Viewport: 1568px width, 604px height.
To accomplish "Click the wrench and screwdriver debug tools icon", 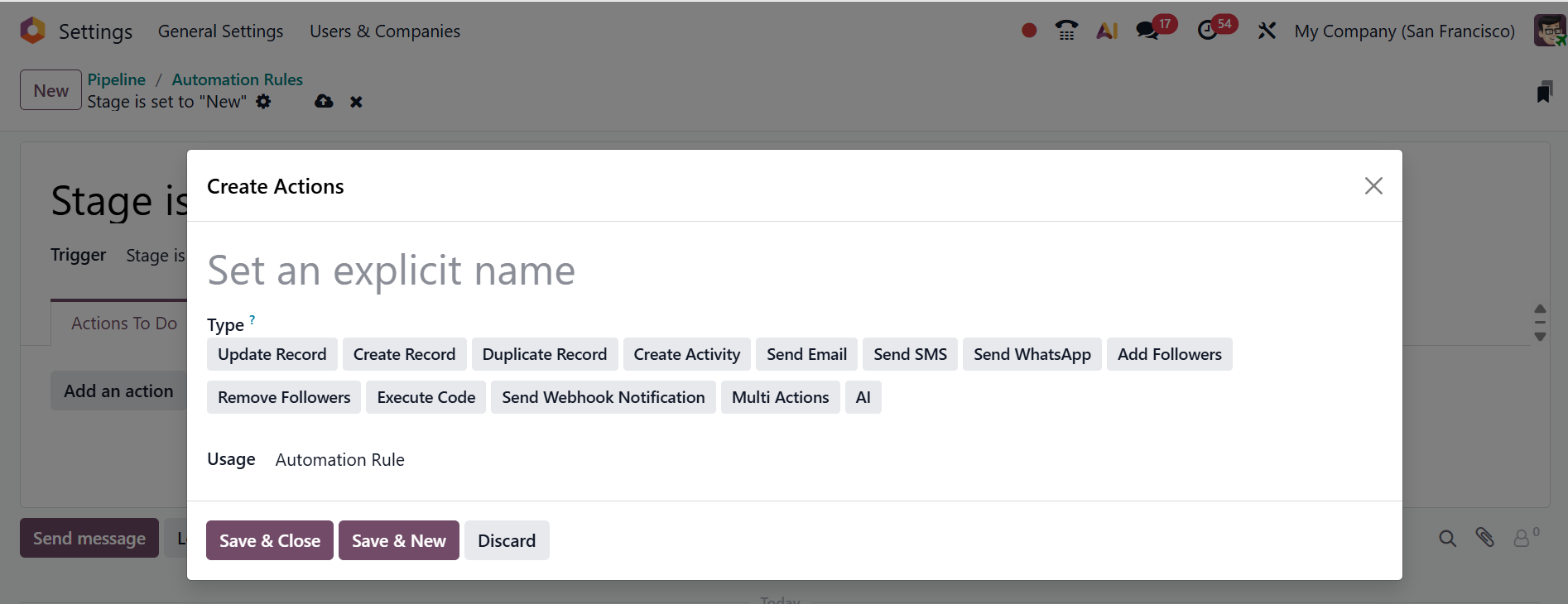I will click(x=1267, y=31).
